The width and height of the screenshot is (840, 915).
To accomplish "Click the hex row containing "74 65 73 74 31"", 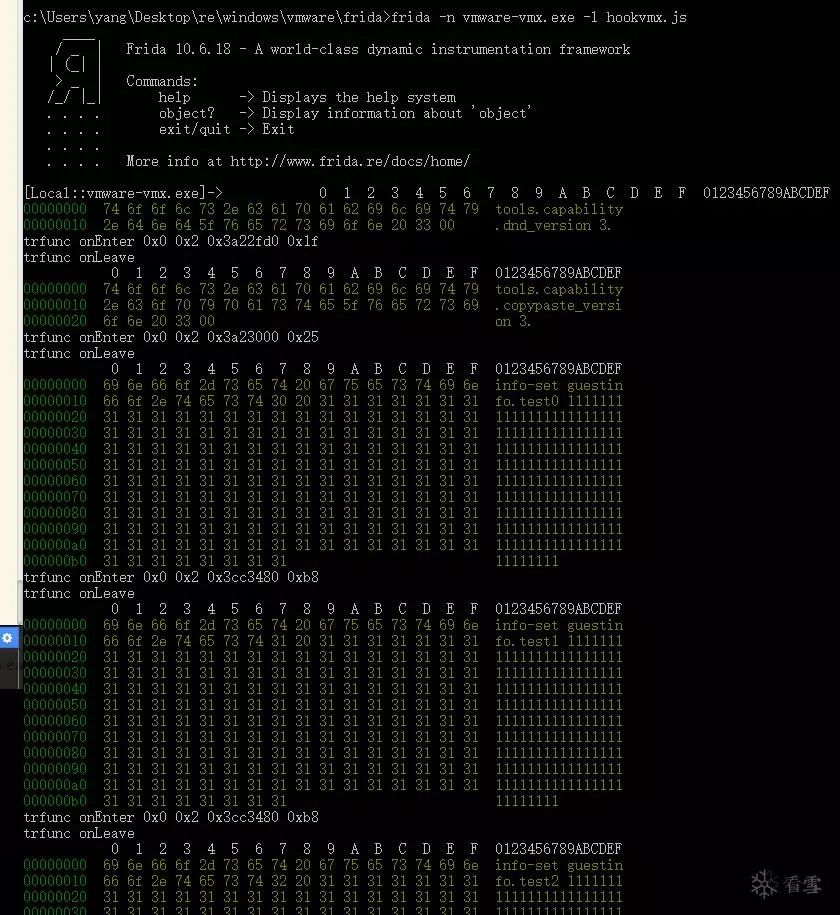I will [291, 641].
